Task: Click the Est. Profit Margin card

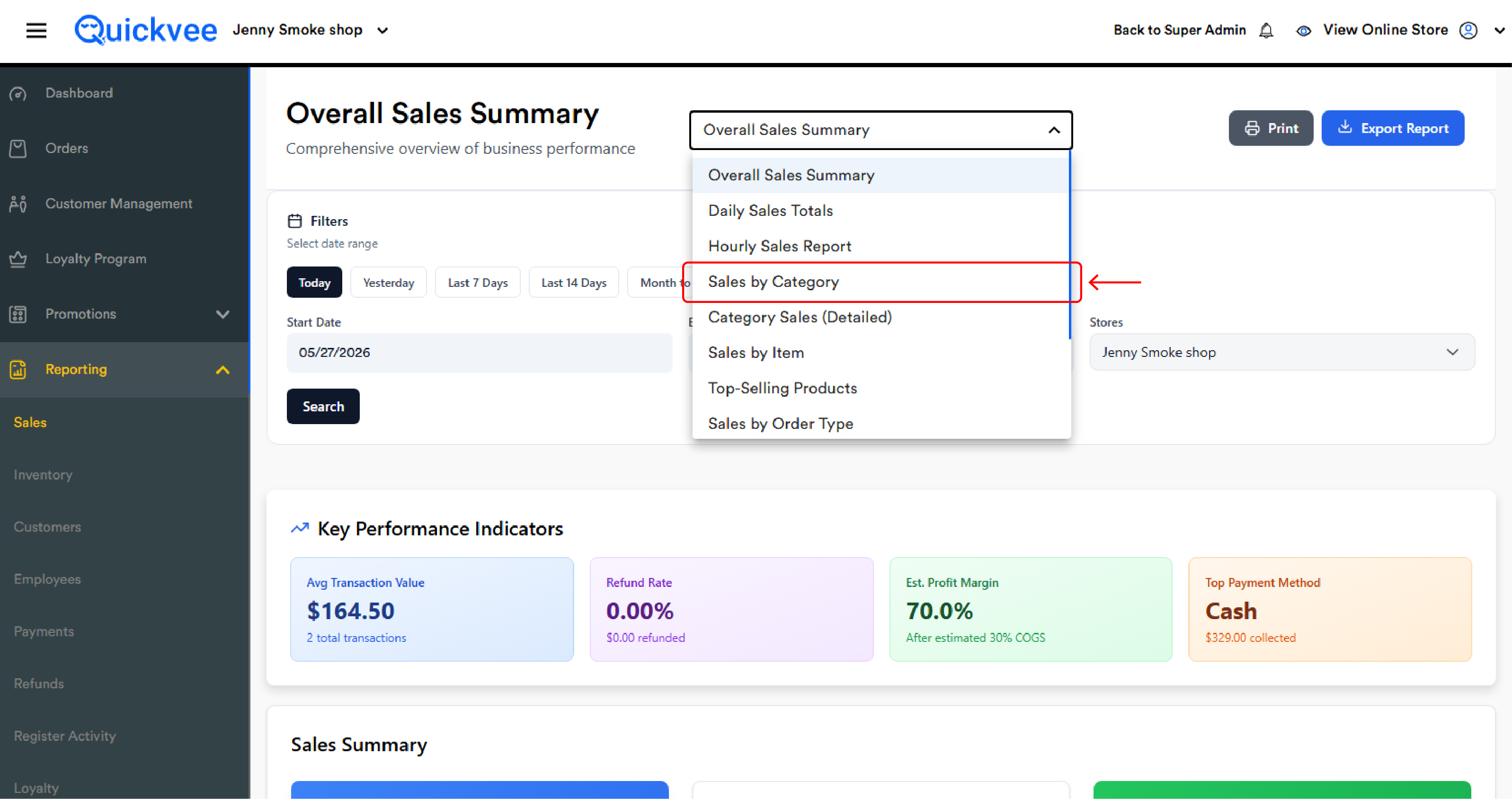Action: [x=1031, y=609]
